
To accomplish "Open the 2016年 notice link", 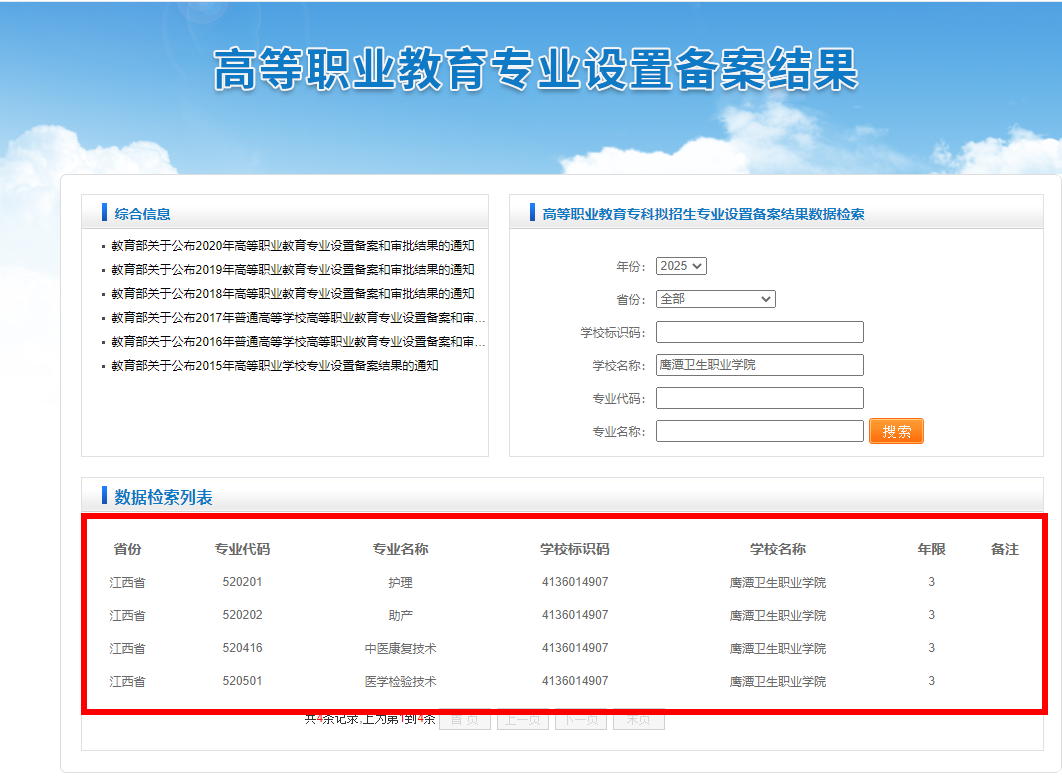I will click(x=298, y=341).
